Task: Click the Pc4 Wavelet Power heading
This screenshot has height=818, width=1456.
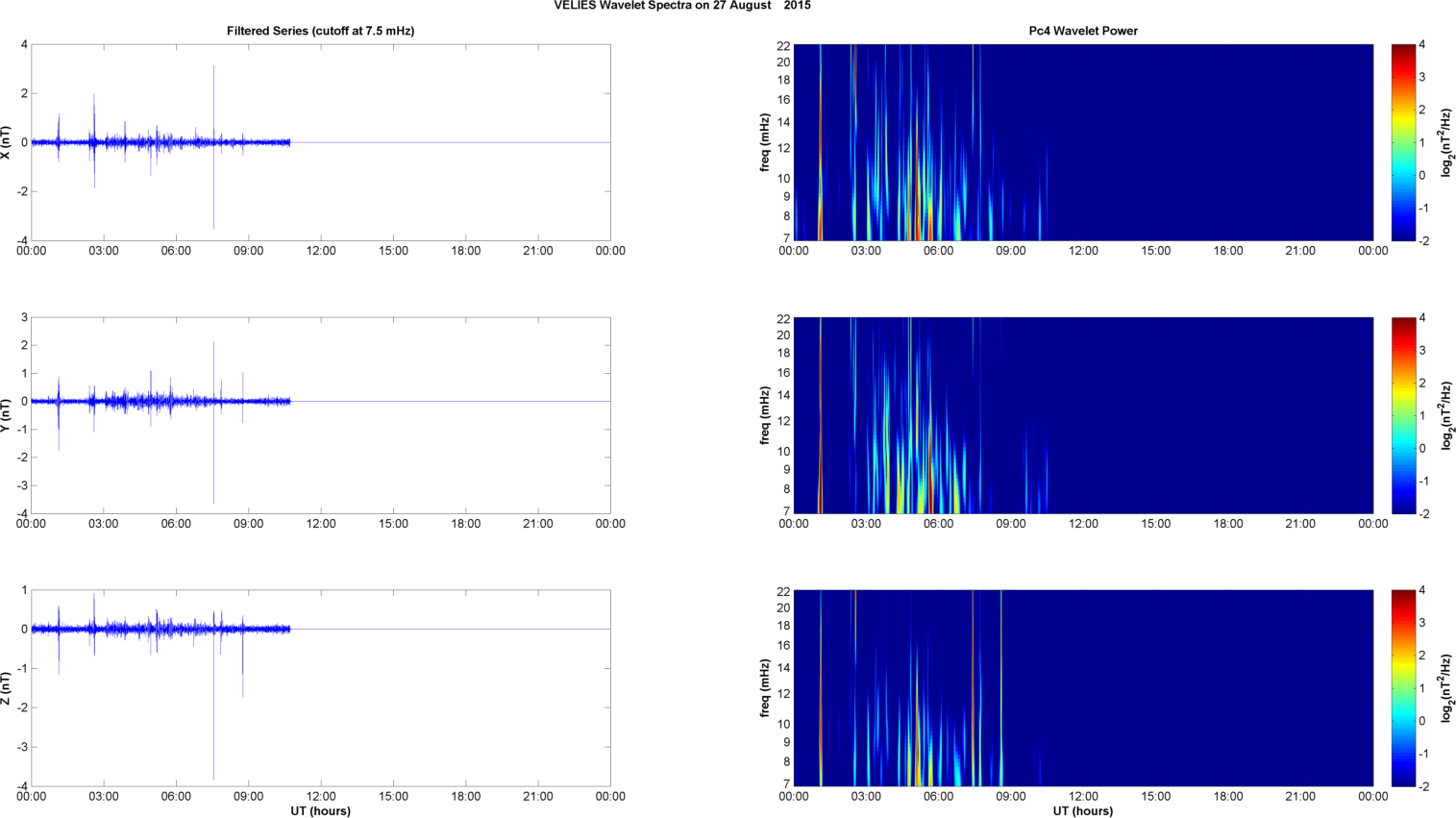Action: click(1082, 31)
